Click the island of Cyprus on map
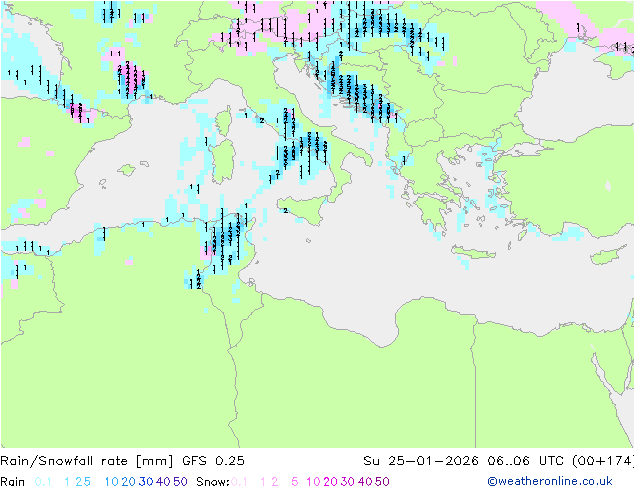 coord(609,255)
